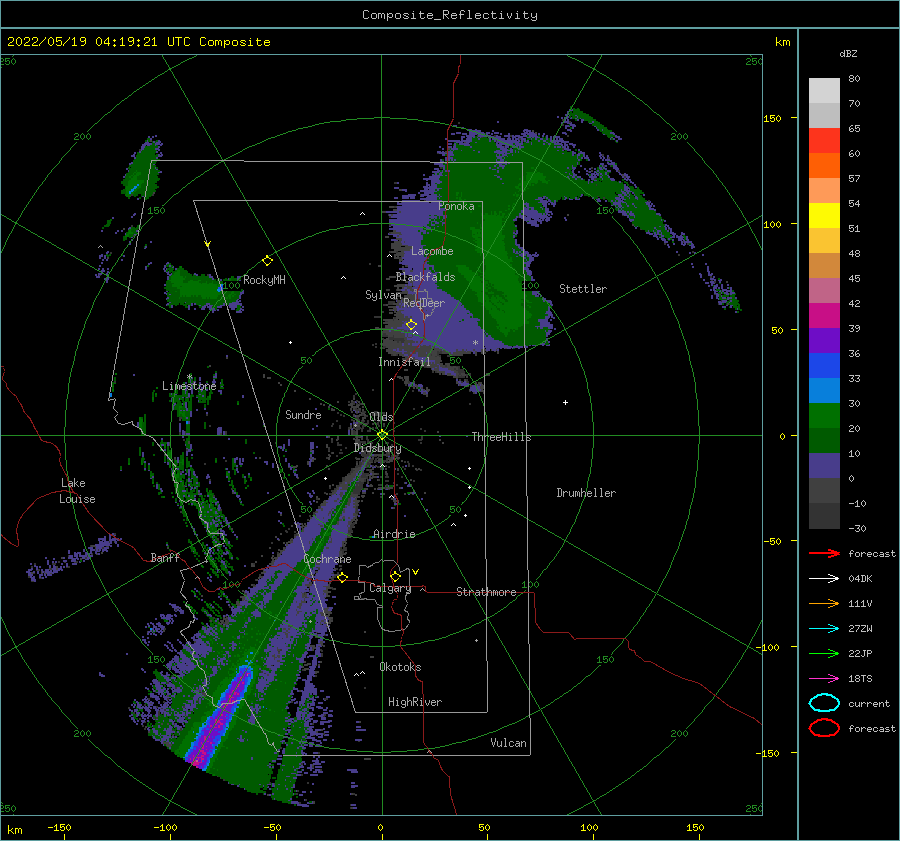Click the yellow diamond marker near Cochrane

343,577
